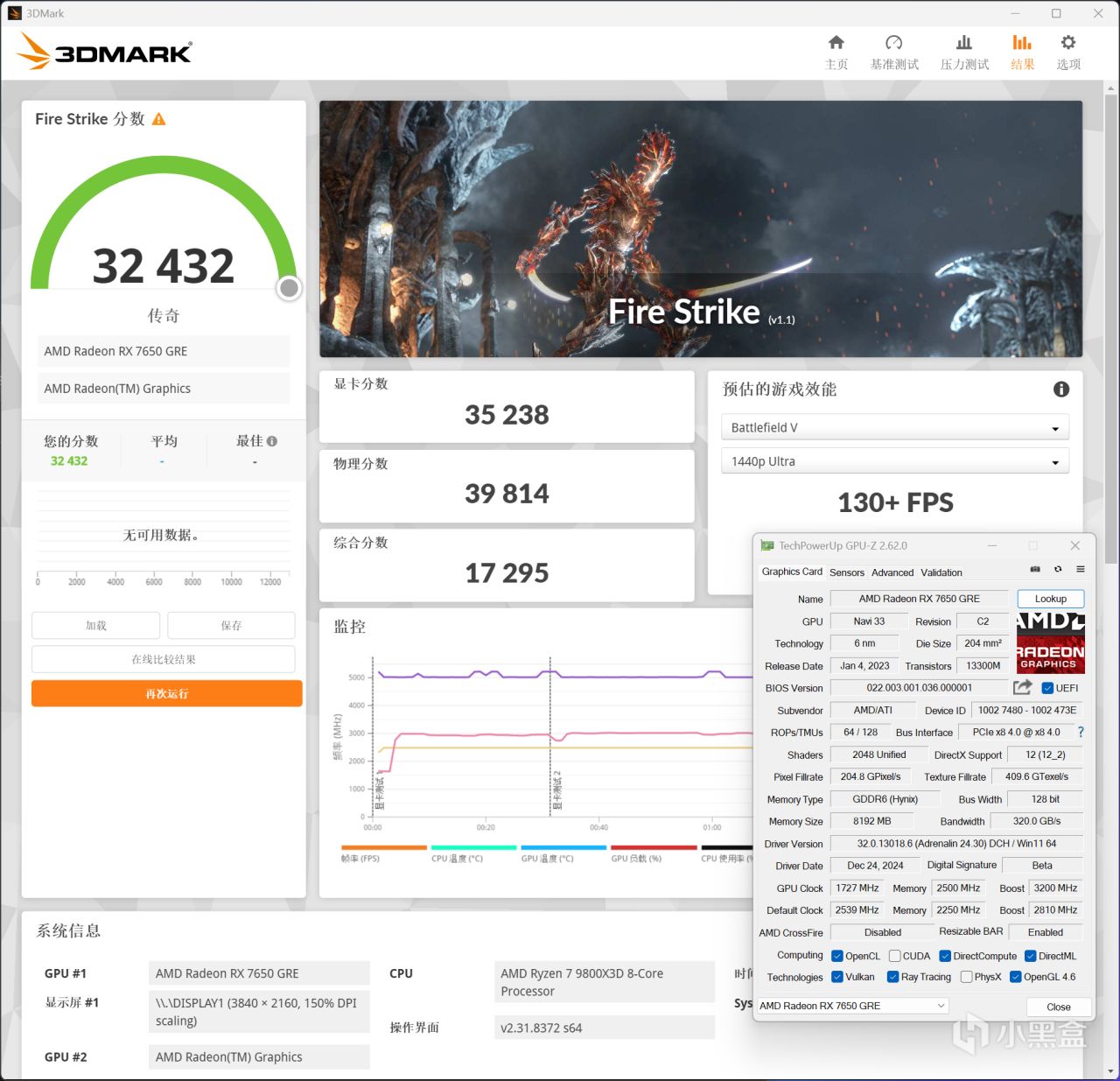Click the warning triangle beside Fire Strike 分数
Viewport: 1120px width, 1081px height.
159,119
